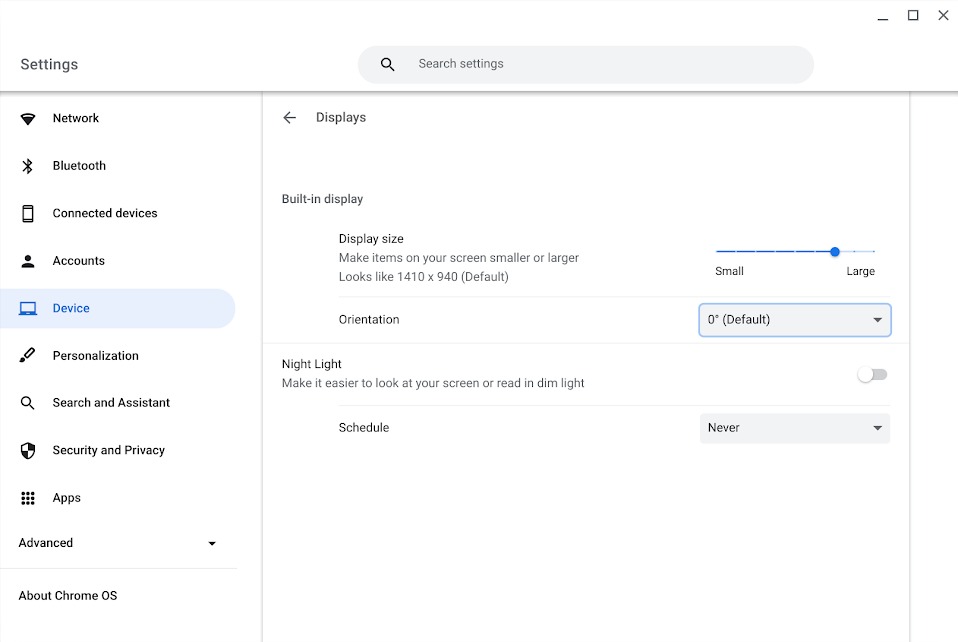Screen dimensions: 958x642
Task: Select the Accounts person icon
Action: pyautogui.click(x=27, y=260)
